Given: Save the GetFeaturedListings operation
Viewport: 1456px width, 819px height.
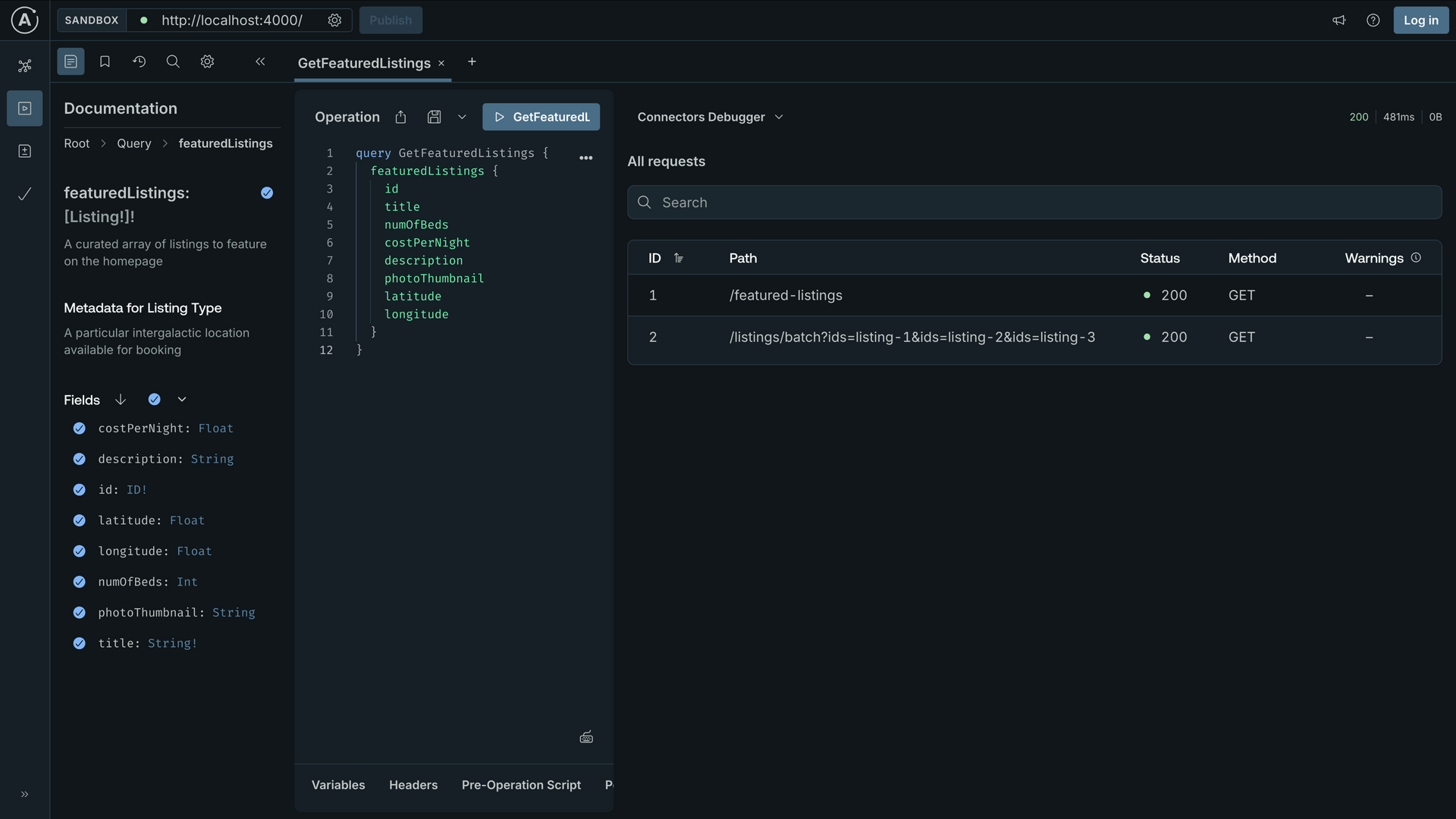Looking at the screenshot, I should [434, 117].
